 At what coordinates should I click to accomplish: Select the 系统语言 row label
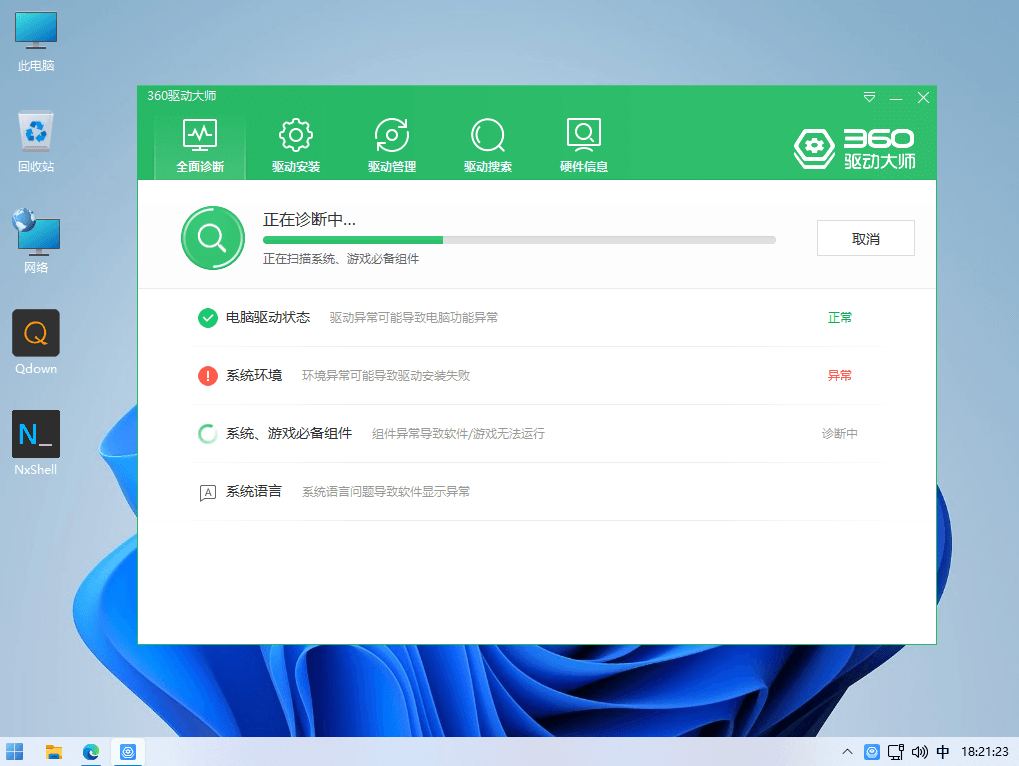[x=254, y=491]
